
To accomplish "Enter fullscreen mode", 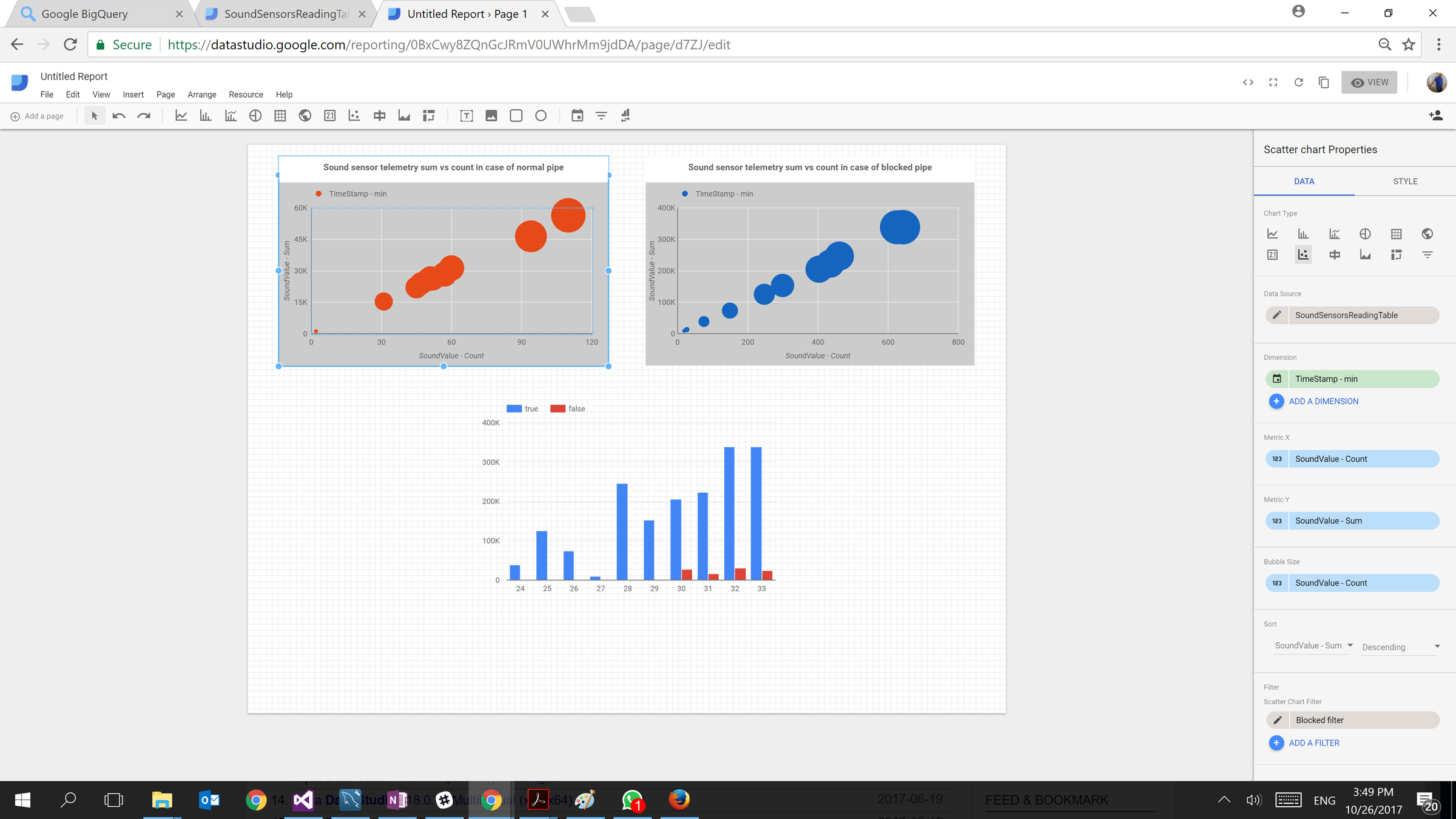I will point(1273,83).
